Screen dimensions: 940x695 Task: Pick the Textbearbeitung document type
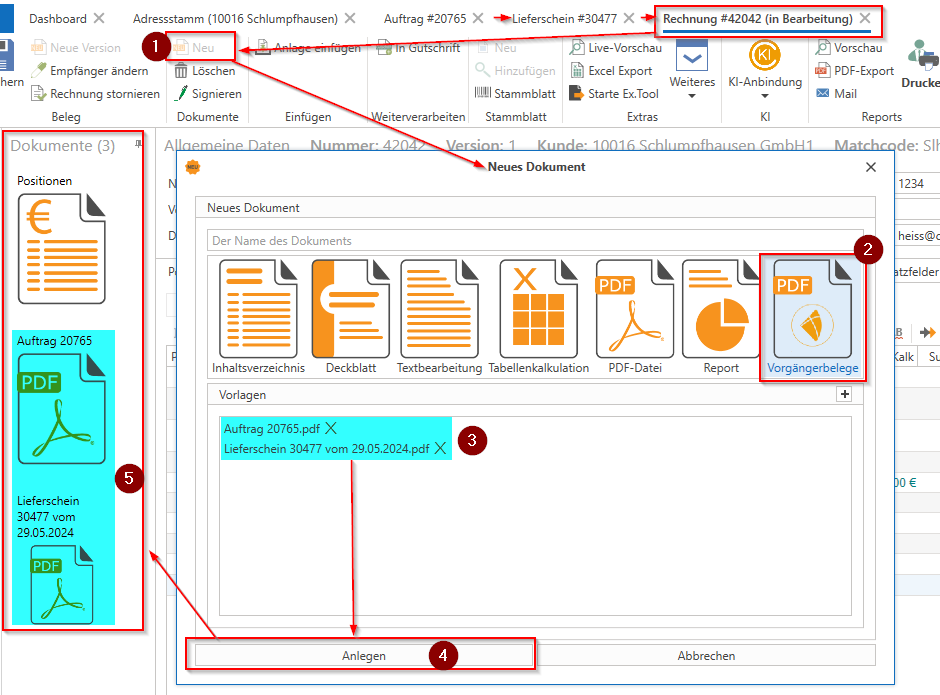click(439, 310)
